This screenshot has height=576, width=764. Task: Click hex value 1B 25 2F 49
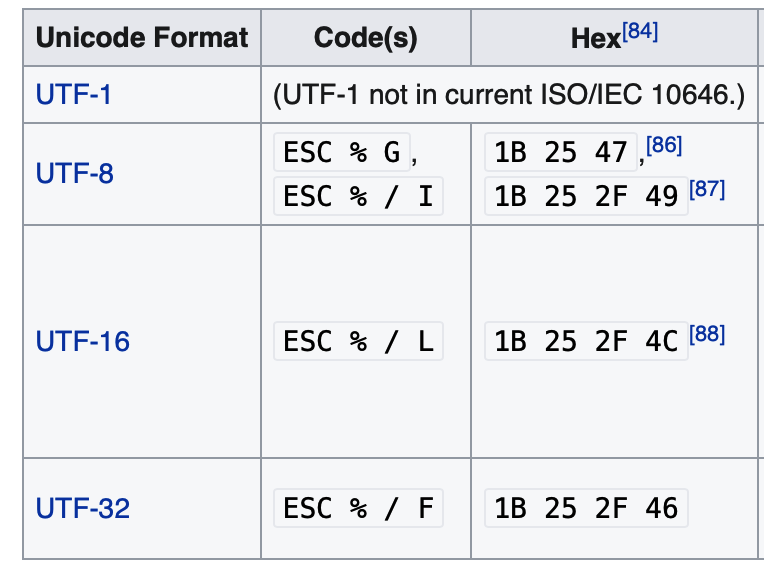pos(586,196)
